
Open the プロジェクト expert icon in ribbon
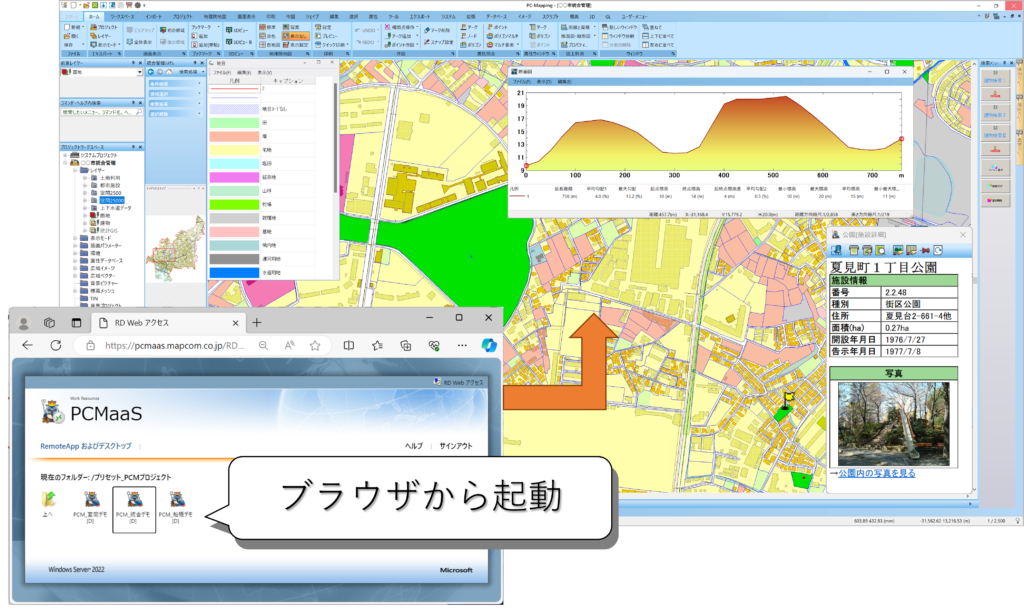(x=94, y=27)
